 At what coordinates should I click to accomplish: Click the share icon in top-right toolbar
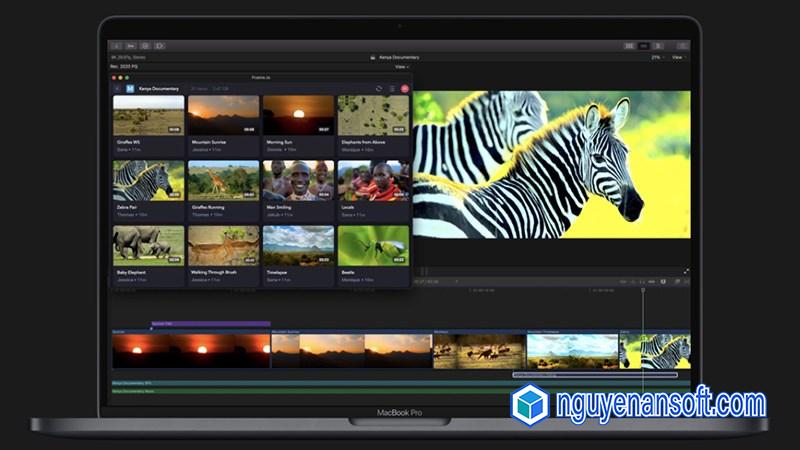pyautogui.click(x=682, y=46)
